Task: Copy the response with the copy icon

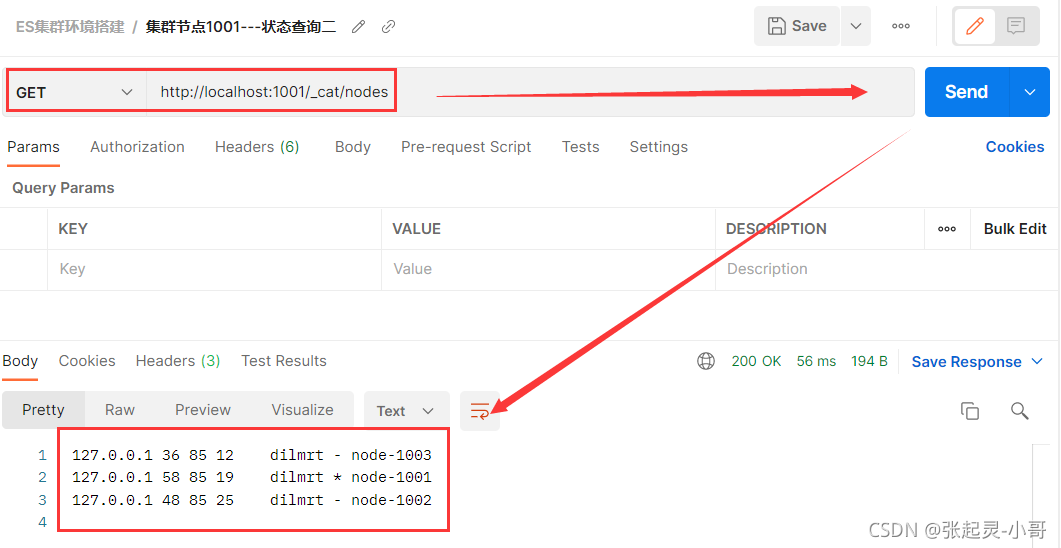Action: point(970,411)
